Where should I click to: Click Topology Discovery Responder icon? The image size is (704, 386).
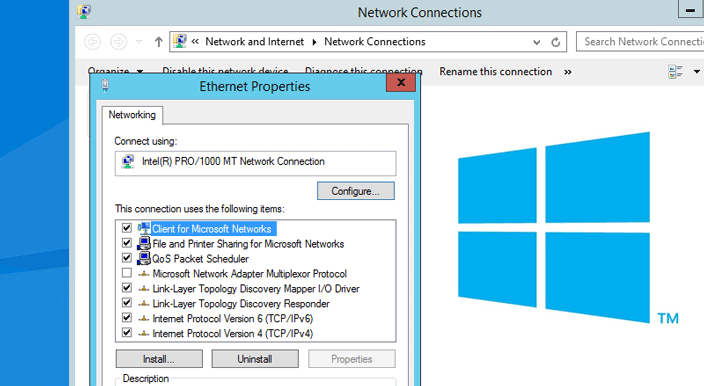click(x=144, y=304)
